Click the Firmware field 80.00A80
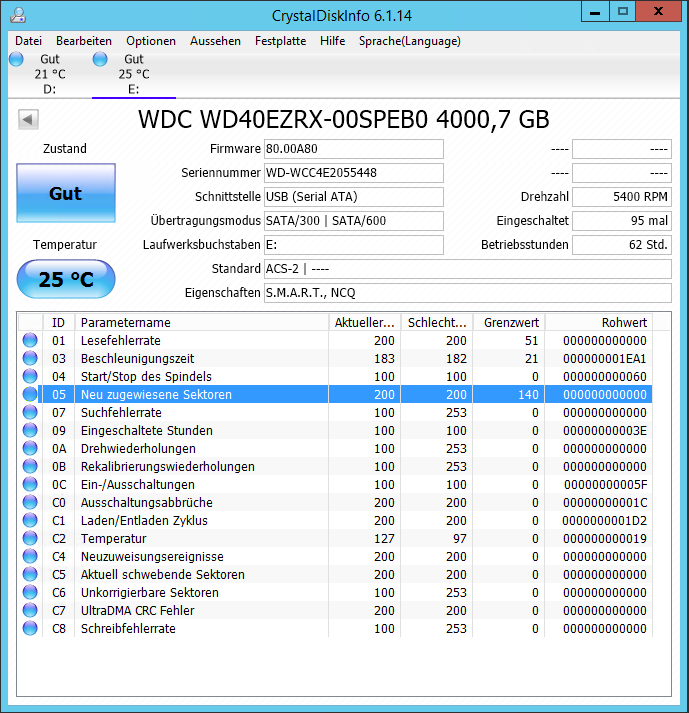The height and width of the screenshot is (713, 689). pos(354,149)
